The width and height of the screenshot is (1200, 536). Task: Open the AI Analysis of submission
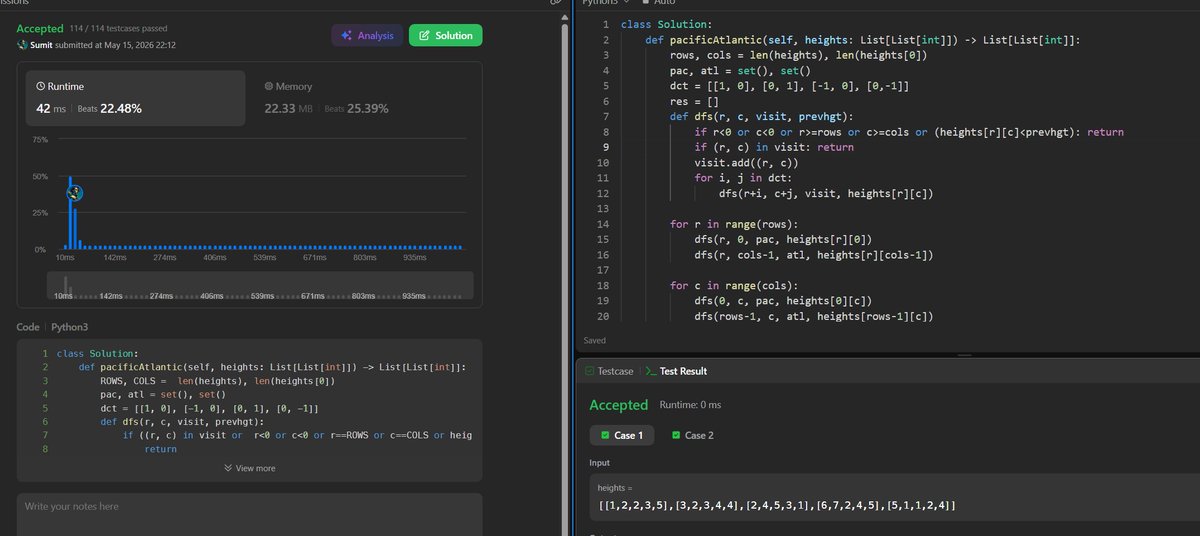pos(367,35)
